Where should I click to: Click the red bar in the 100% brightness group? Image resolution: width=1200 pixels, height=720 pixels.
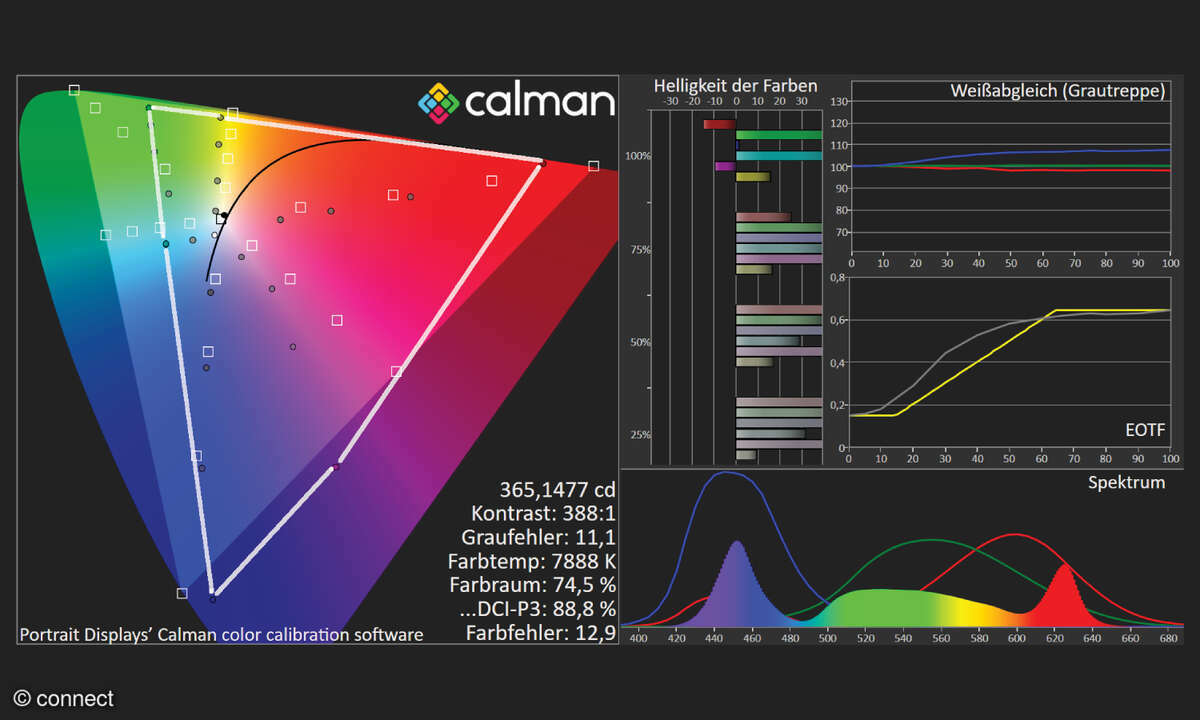[719, 124]
